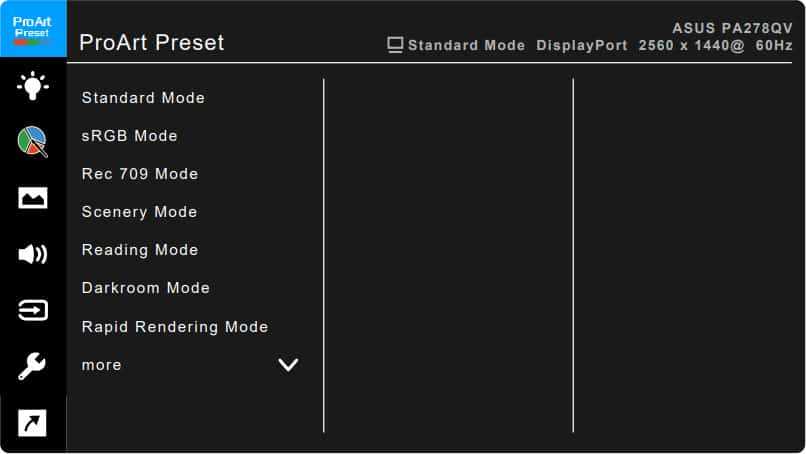The width and height of the screenshot is (806, 454).
Task: Select the ProArt Preset sidebar tab
Action: [x=32, y=30]
